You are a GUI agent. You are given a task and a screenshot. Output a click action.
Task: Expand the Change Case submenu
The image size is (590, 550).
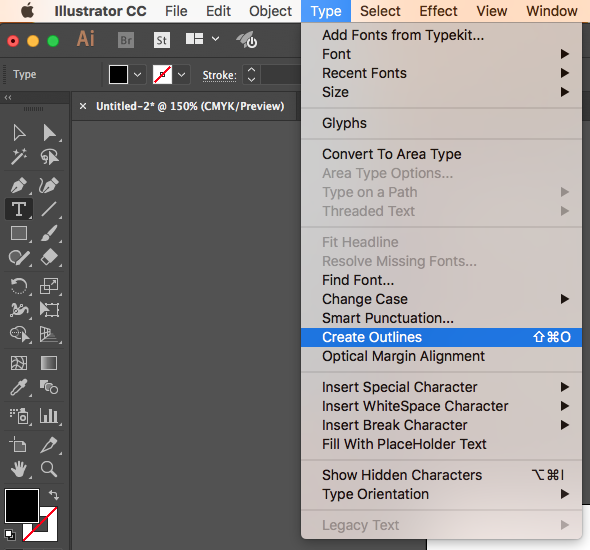coord(441,299)
